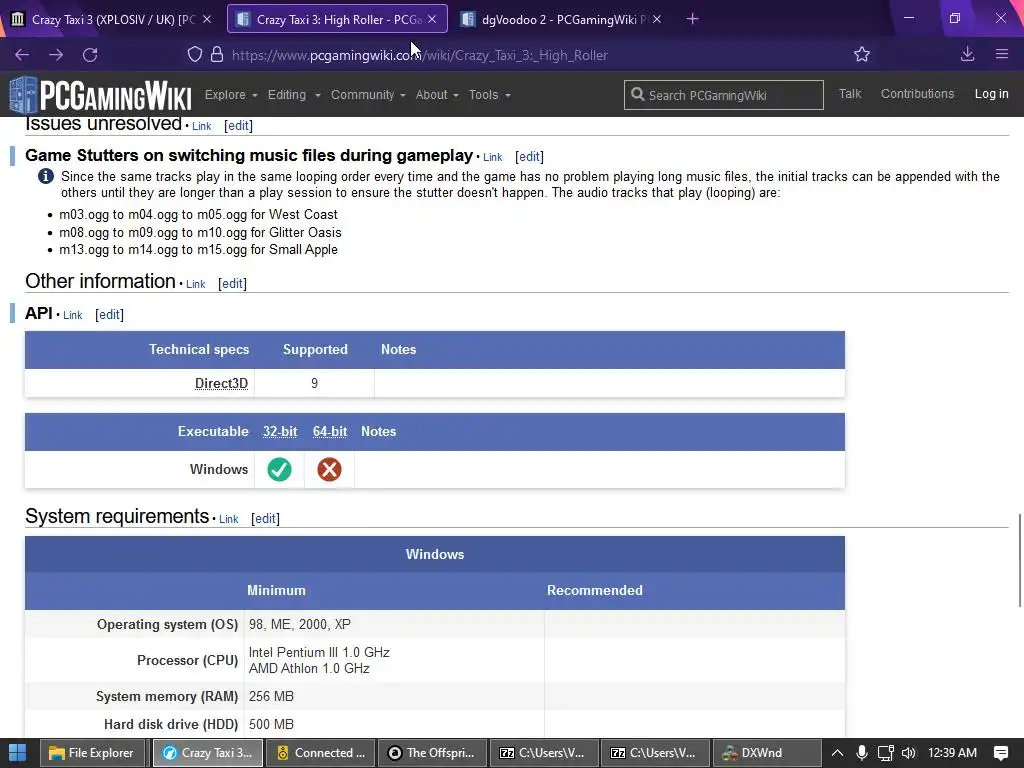The height and width of the screenshot is (768, 1024).
Task: View site security padlock info
Action: [217, 55]
